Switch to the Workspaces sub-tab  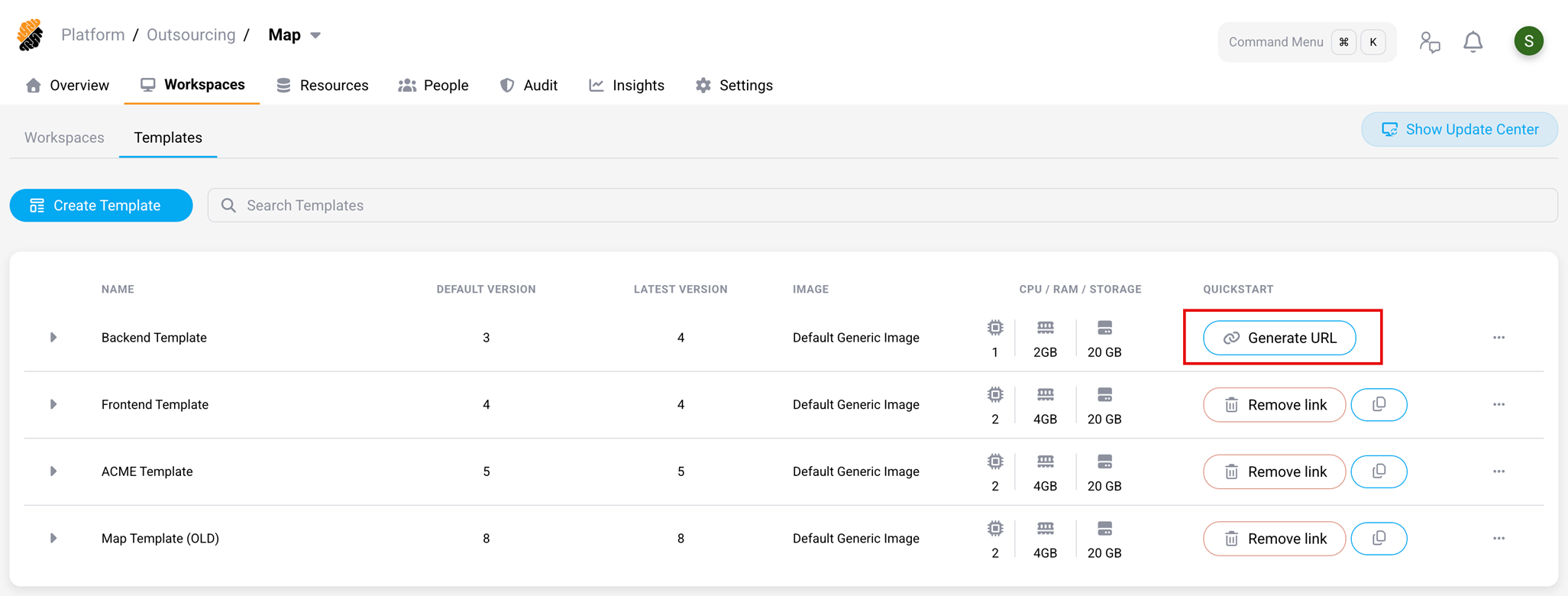pos(64,138)
